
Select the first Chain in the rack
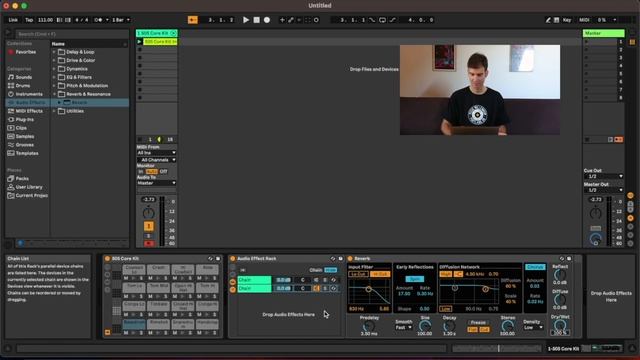(254, 280)
